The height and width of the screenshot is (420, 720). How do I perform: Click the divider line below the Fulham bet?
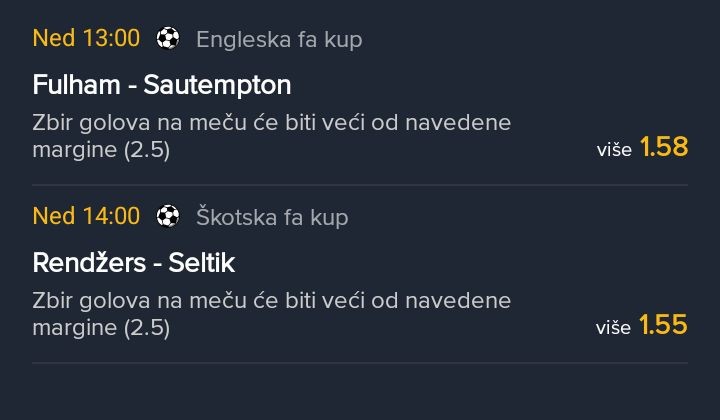[x=360, y=185]
